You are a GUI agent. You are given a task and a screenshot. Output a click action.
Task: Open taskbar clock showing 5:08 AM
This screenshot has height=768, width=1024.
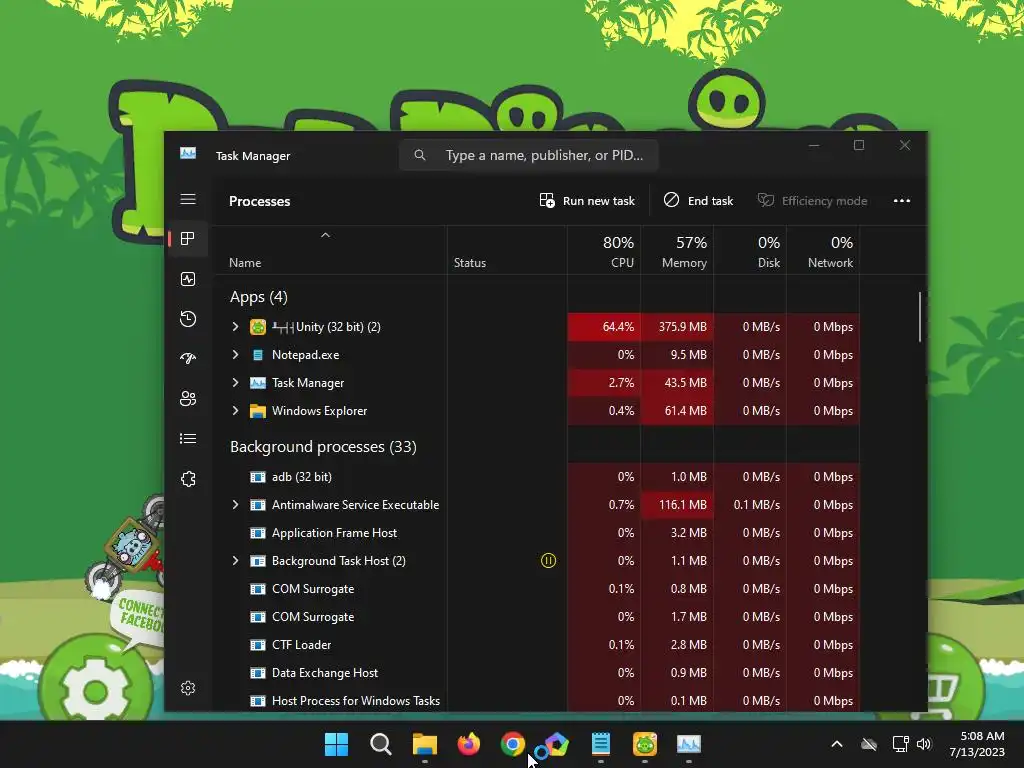978,744
